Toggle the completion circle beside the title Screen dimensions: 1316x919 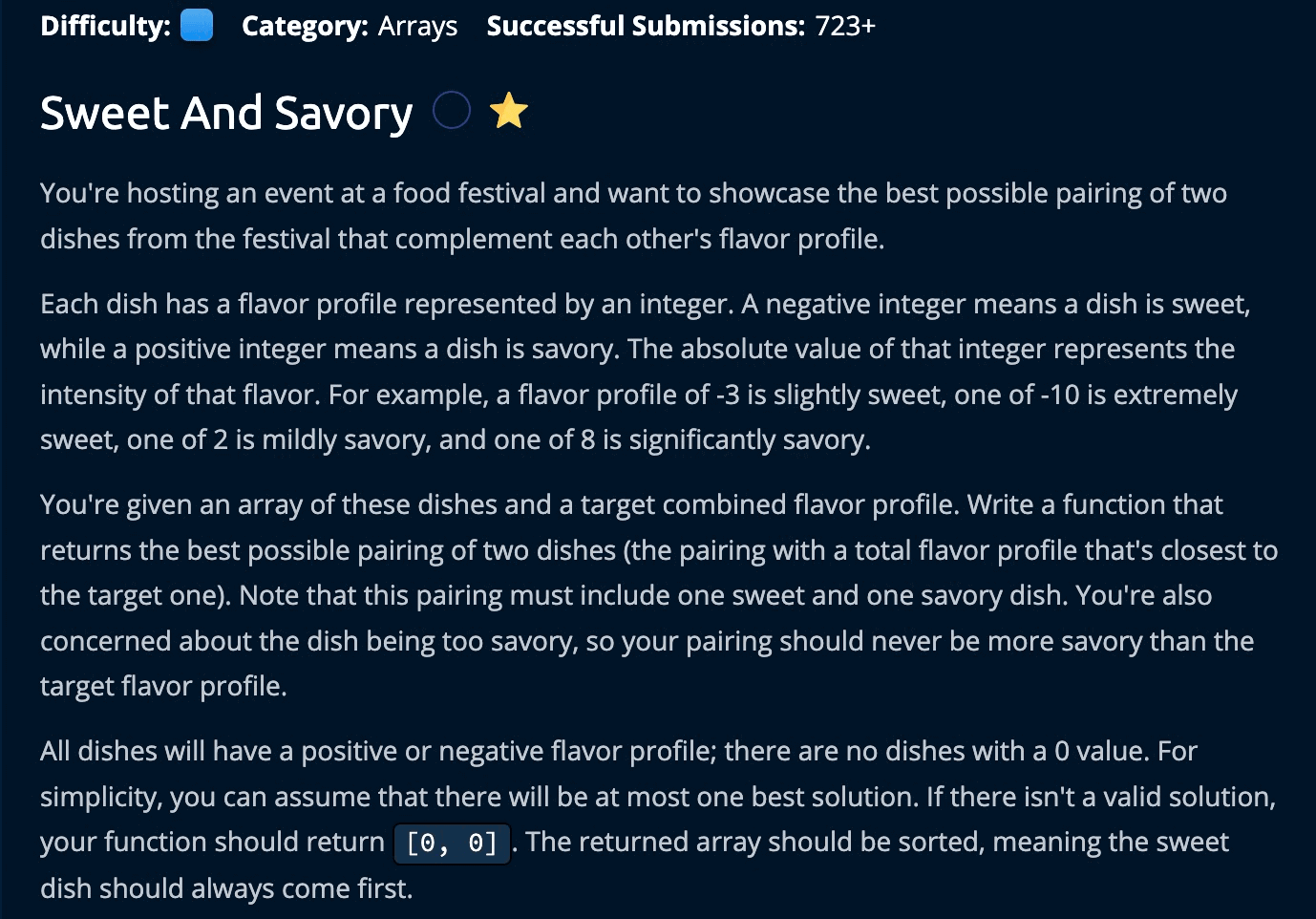click(x=451, y=111)
